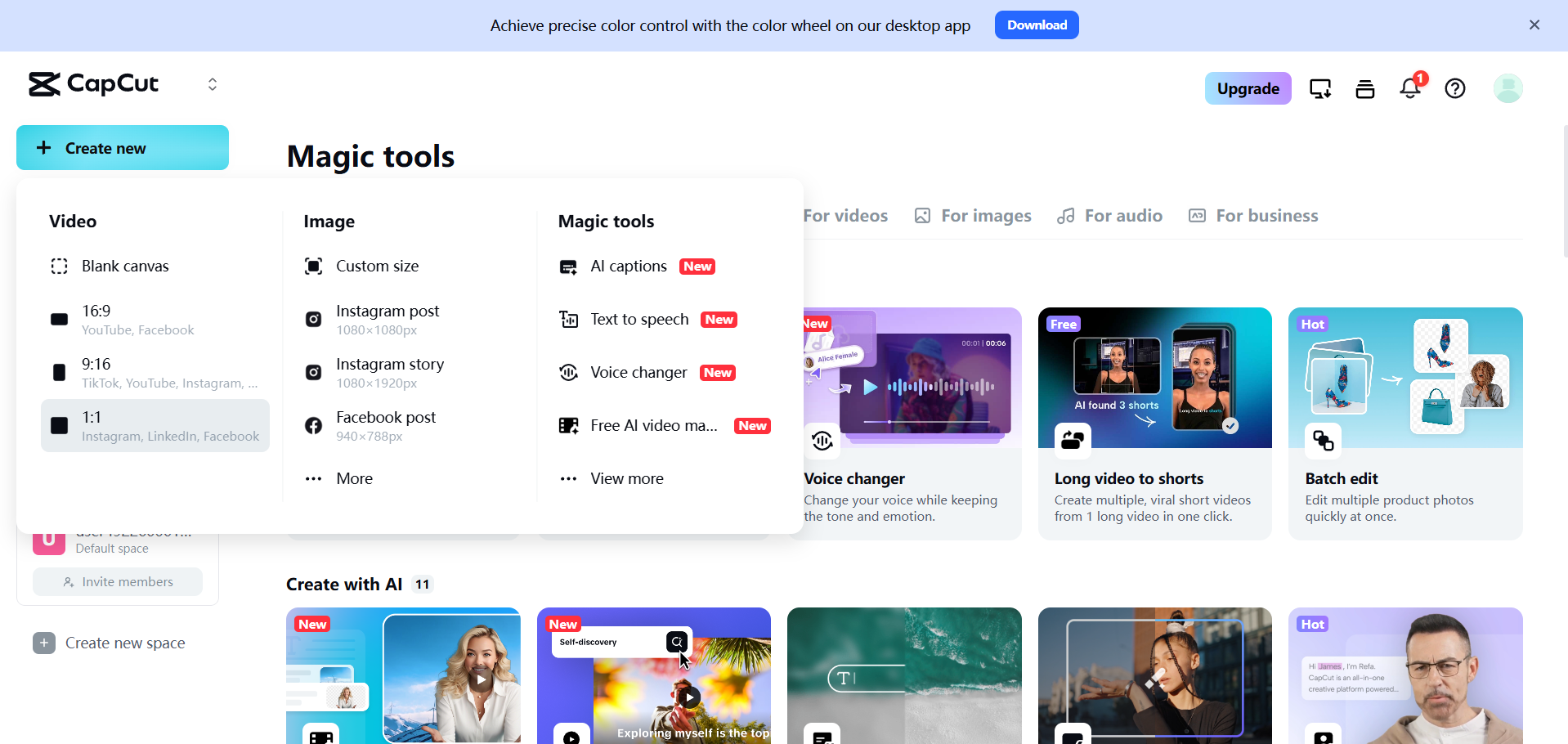Choose the 1:1 Instagram, LinkedIn format

point(155,426)
